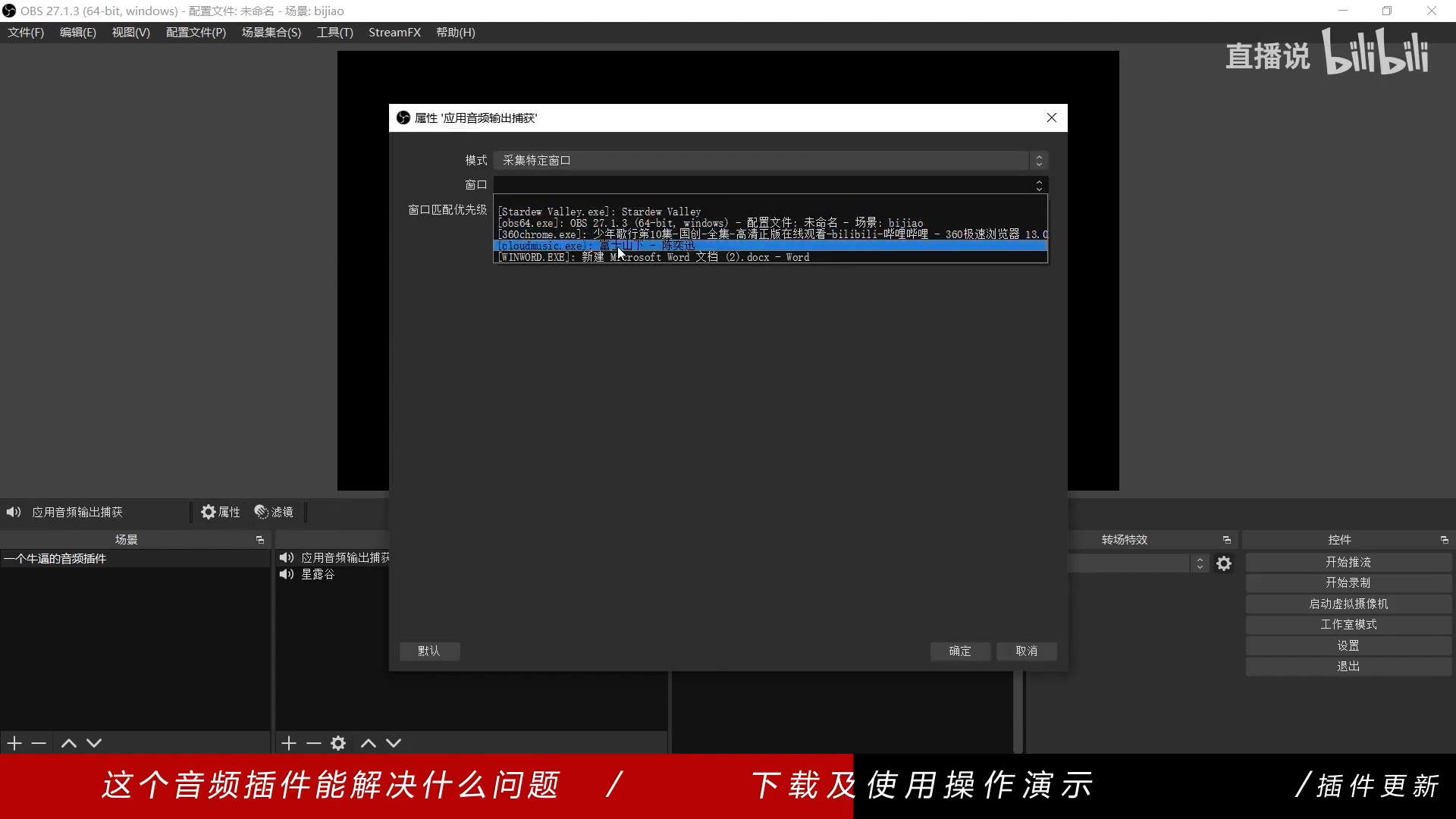The image size is (1456, 819).
Task: Expand the Mode dropdown
Action: coord(770,161)
